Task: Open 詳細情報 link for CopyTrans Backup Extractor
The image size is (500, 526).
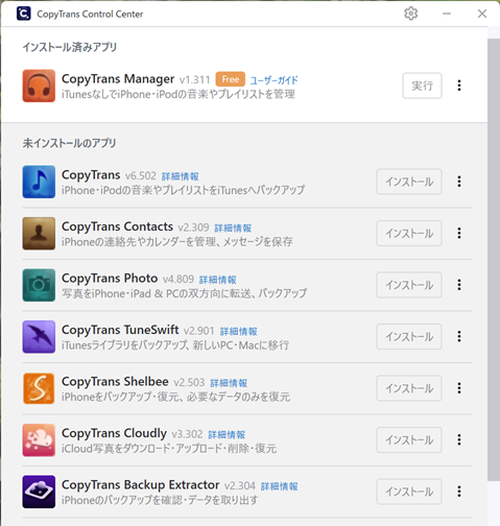Action: coord(280,486)
